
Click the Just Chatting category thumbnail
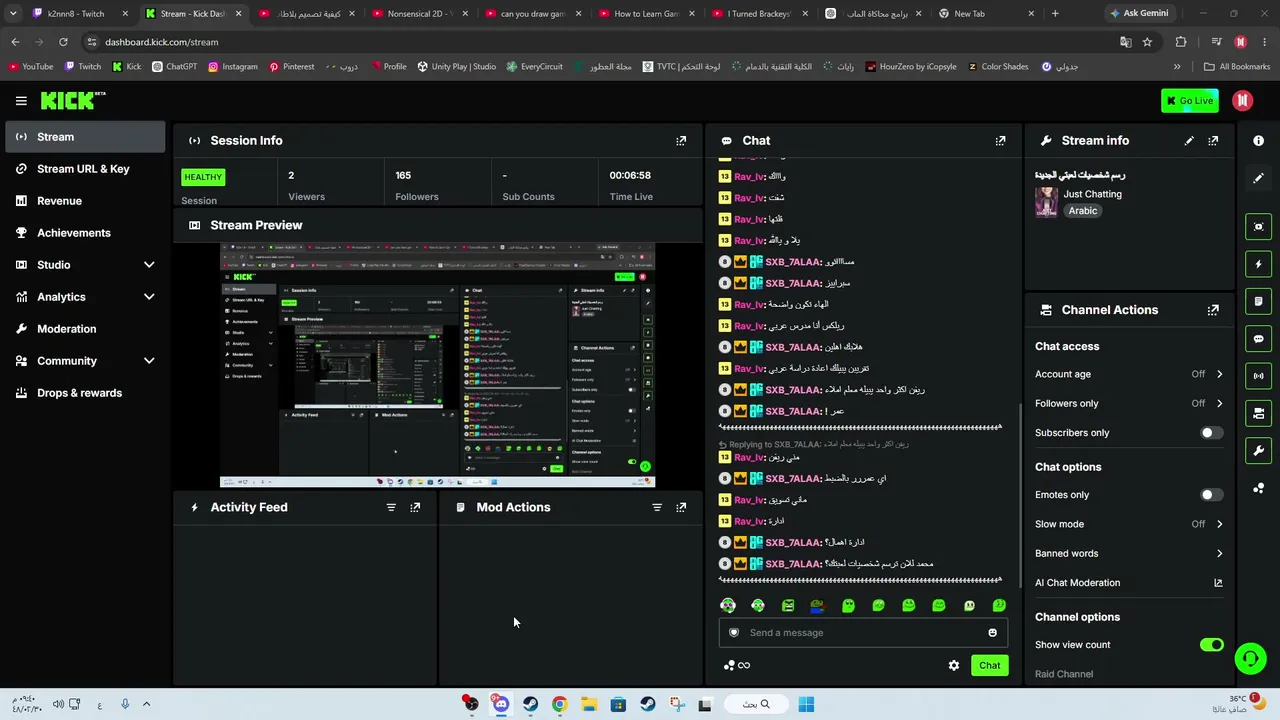[x=1046, y=202]
